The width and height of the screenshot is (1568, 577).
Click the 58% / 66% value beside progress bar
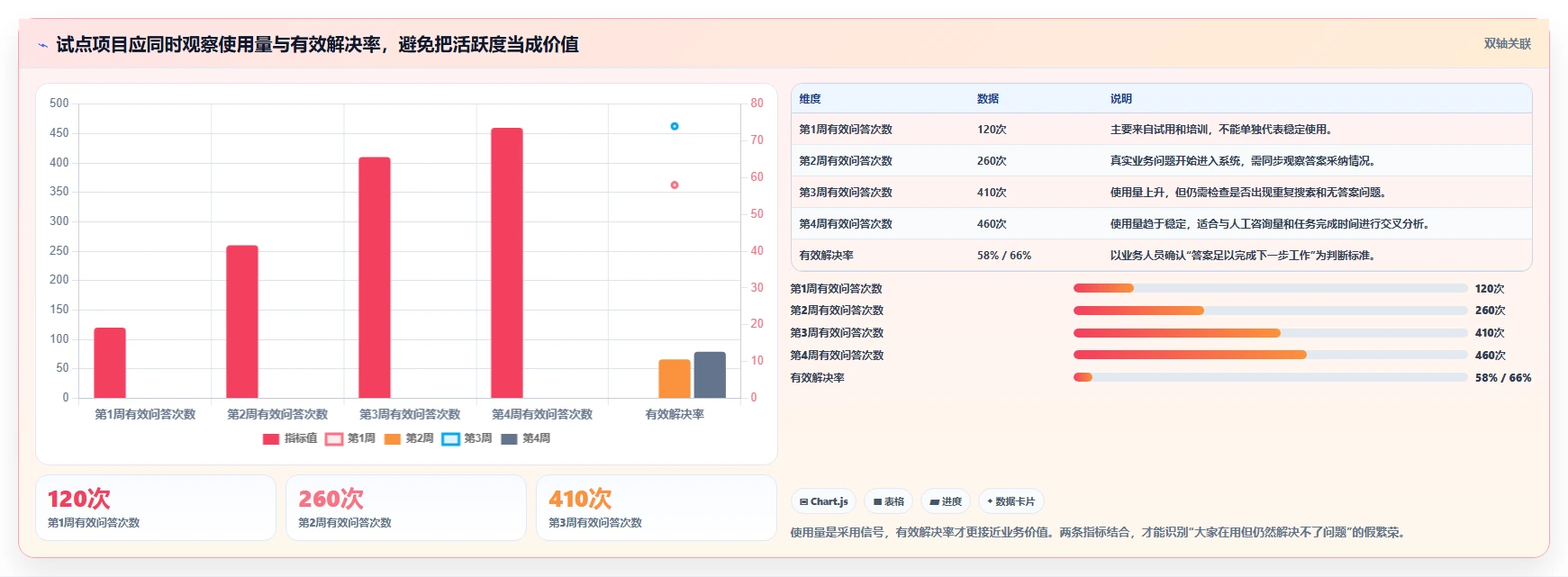click(1503, 378)
